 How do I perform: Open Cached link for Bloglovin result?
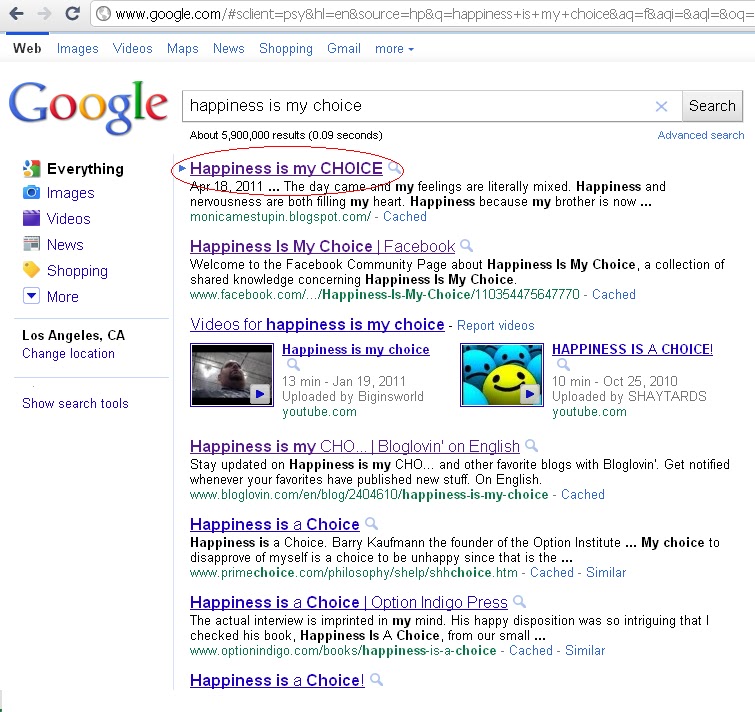point(583,495)
